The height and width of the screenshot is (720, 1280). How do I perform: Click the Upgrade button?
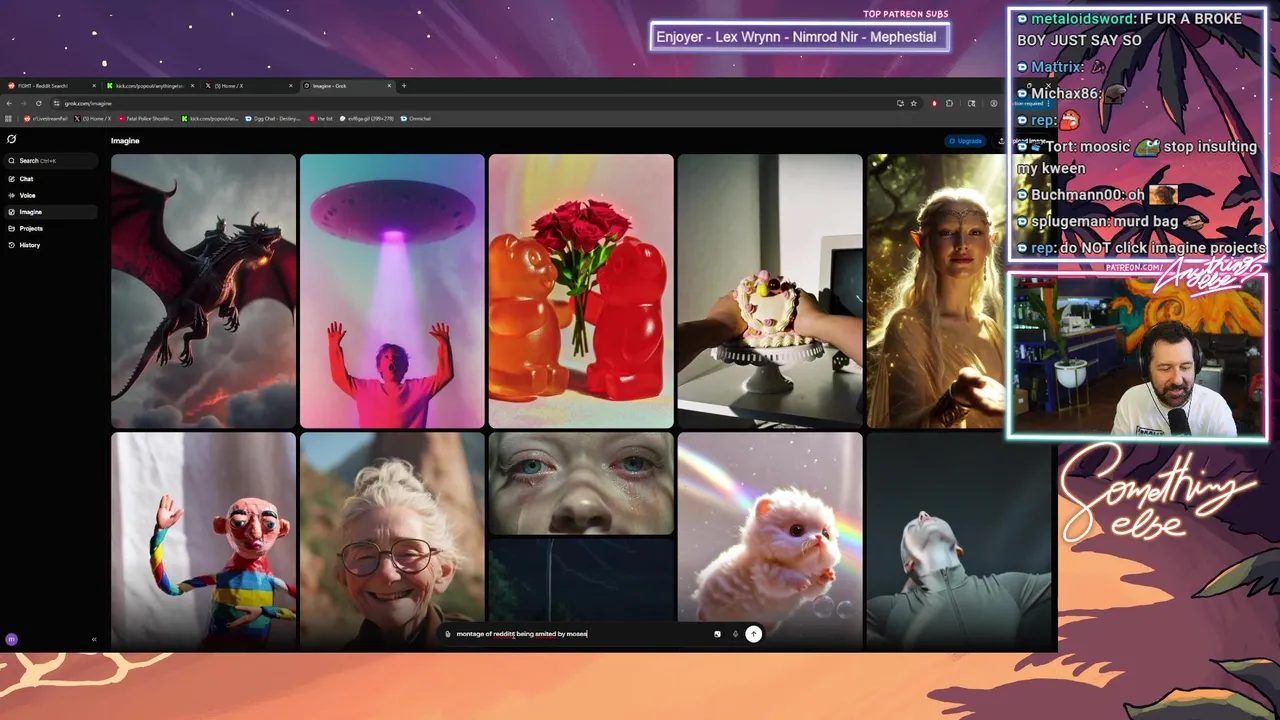pos(965,141)
